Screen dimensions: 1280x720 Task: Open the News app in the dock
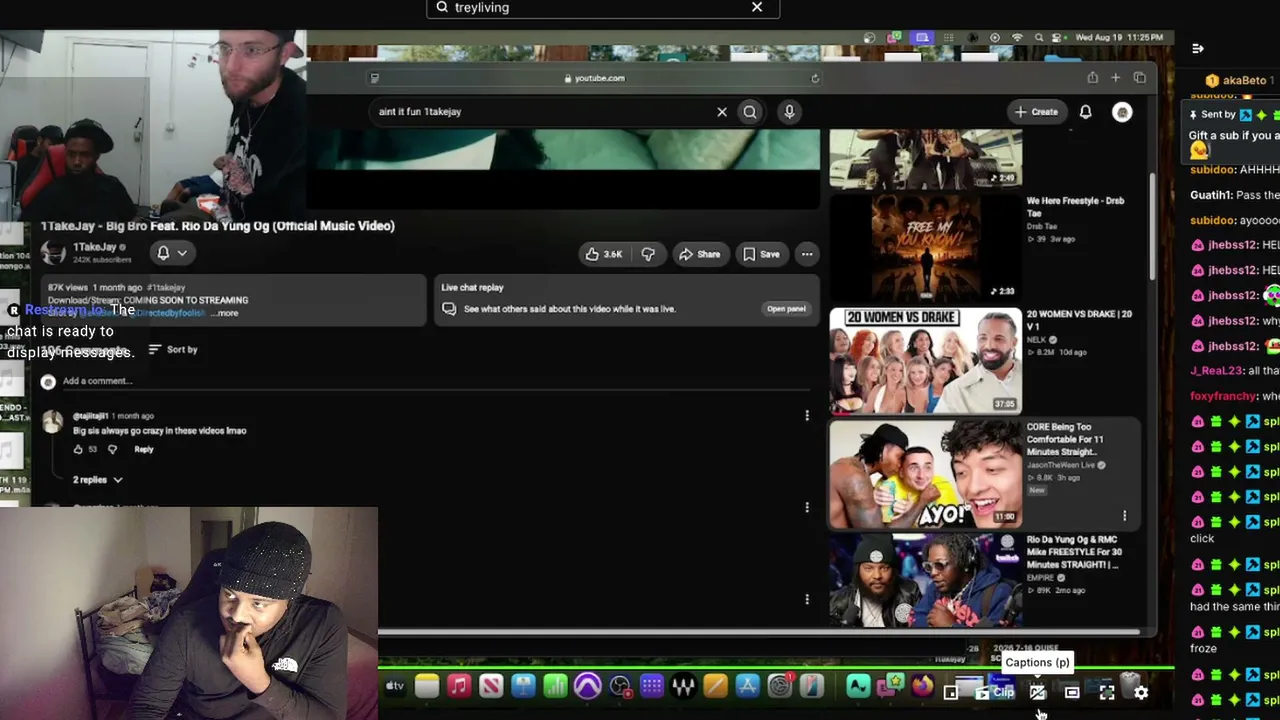click(x=491, y=686)
